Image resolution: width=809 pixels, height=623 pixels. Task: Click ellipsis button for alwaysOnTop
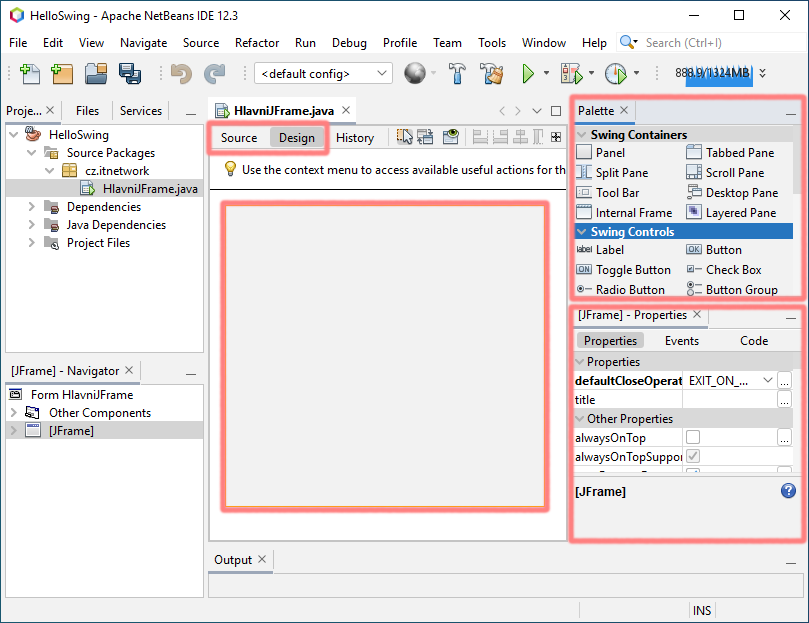pyautogui.click(x=784, y=438)
